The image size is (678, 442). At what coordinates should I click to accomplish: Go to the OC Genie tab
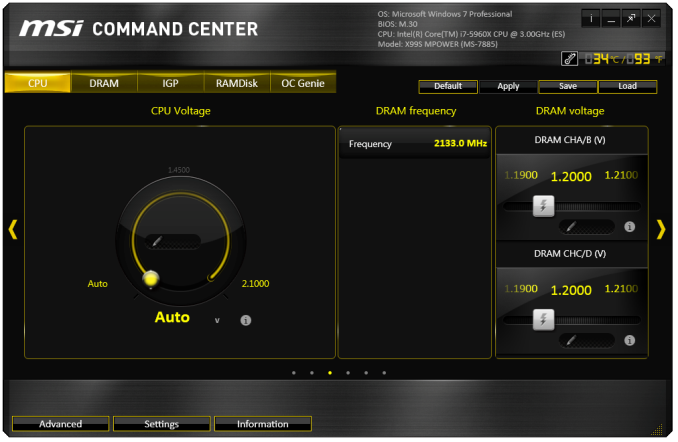coord(303,82)
